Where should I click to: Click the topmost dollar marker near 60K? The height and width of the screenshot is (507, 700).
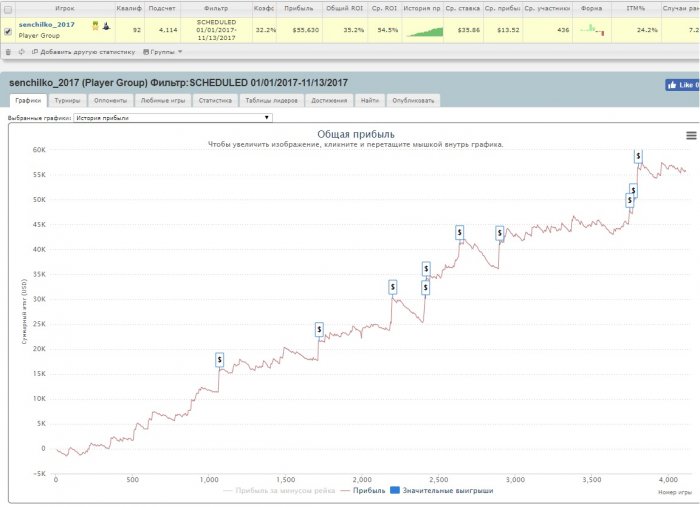tap(638, 155)
